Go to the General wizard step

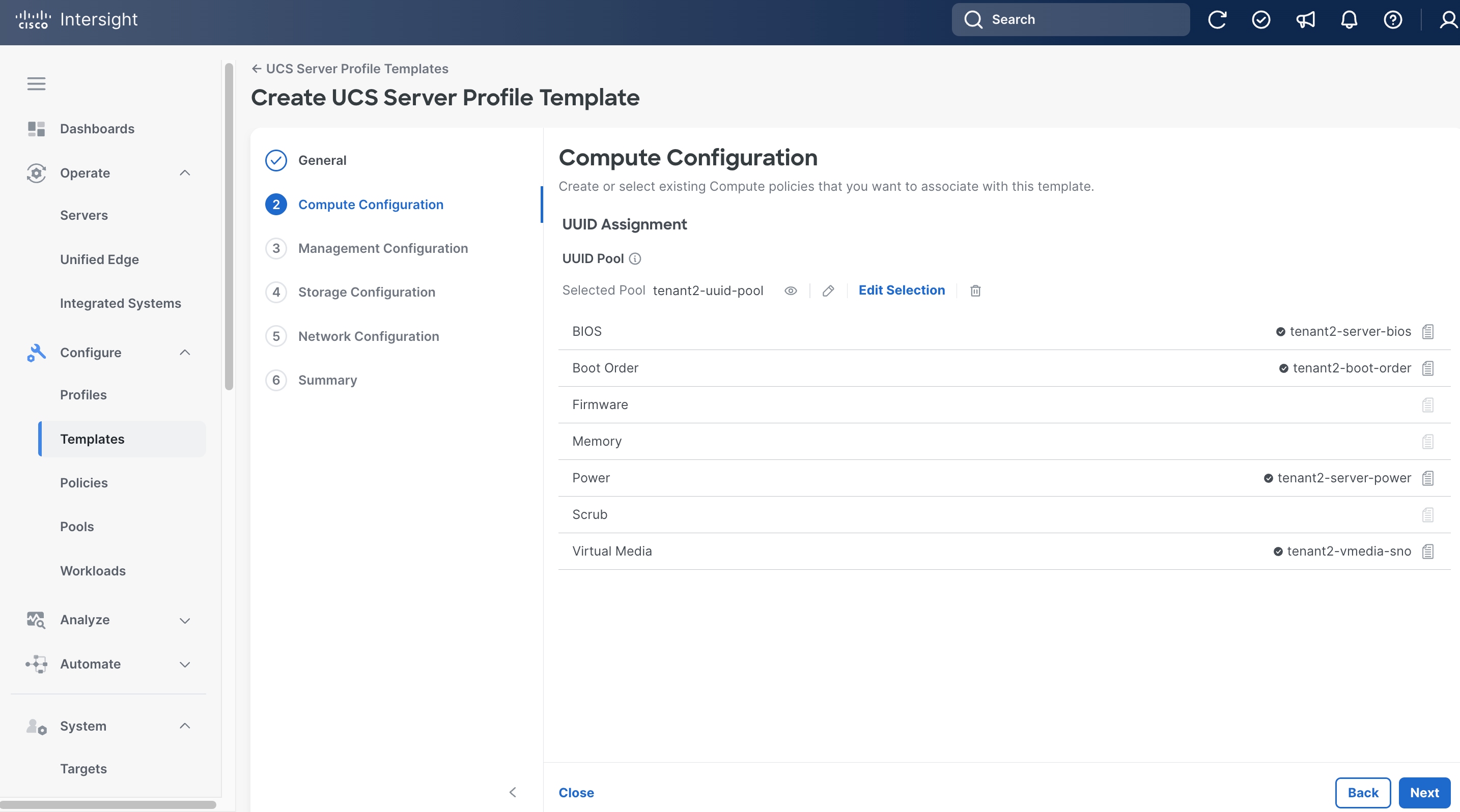click(x=305, y=160)
